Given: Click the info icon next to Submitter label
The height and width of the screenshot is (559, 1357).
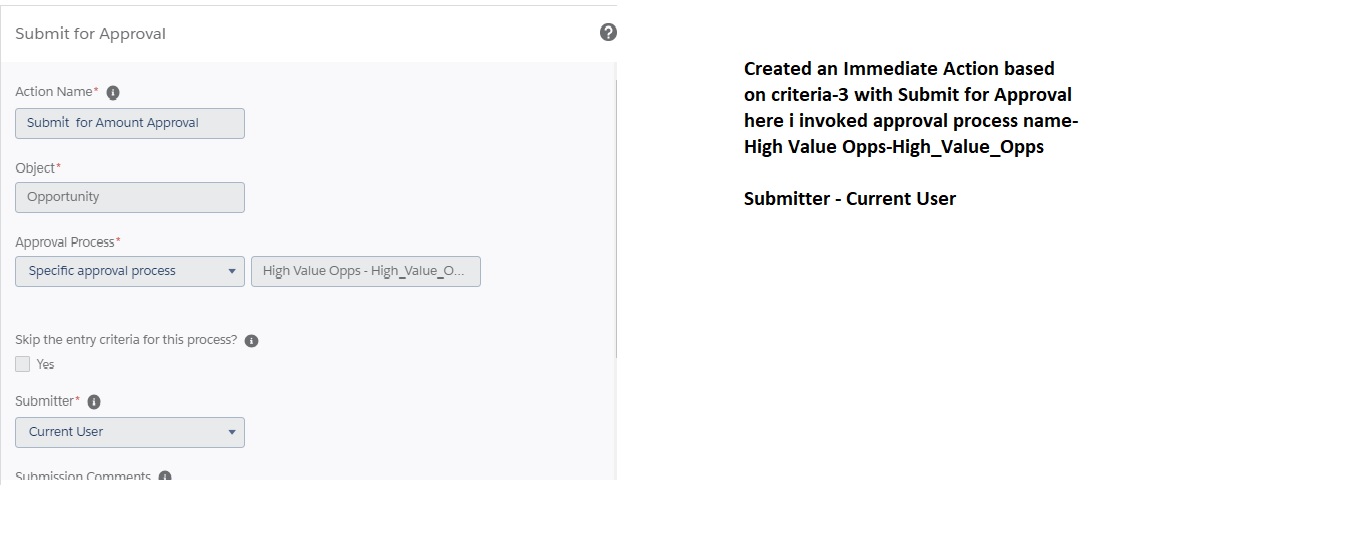Looking at the screenshot, I should [94, 402].
